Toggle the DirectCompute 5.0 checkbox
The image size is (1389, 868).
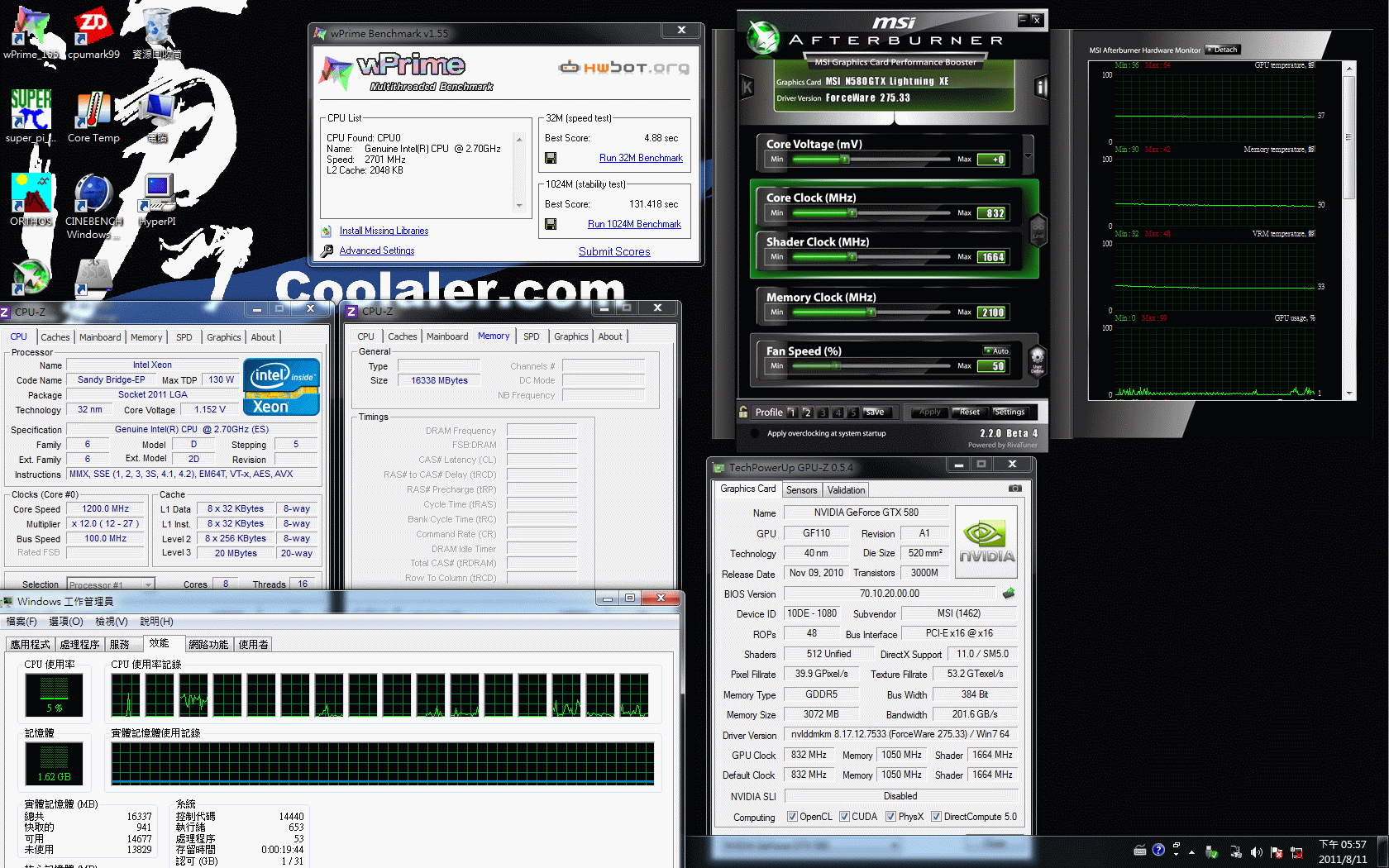coord(936,817)
